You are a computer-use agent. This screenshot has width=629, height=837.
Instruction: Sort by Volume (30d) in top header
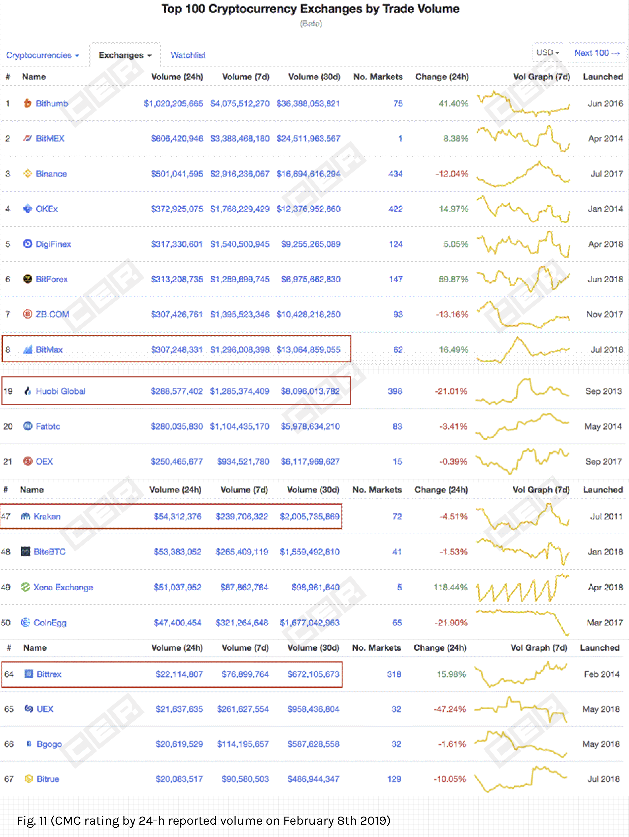(x=314, y=76)
